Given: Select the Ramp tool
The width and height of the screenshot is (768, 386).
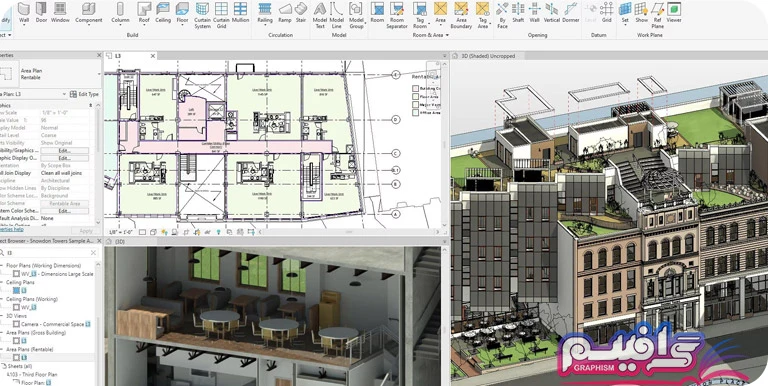Looking at the screenshot, I should point(285,13).
